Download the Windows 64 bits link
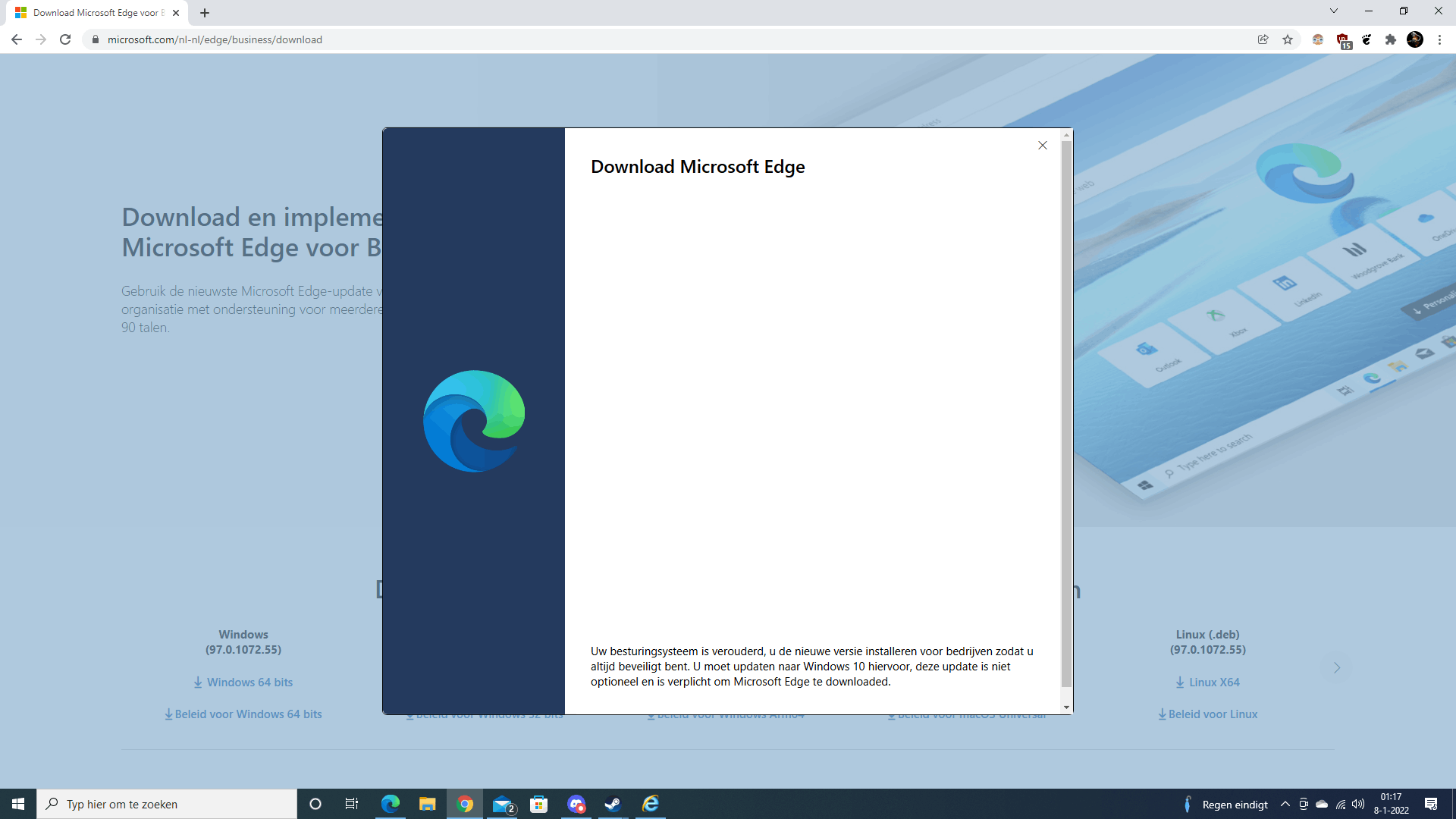 243,682
